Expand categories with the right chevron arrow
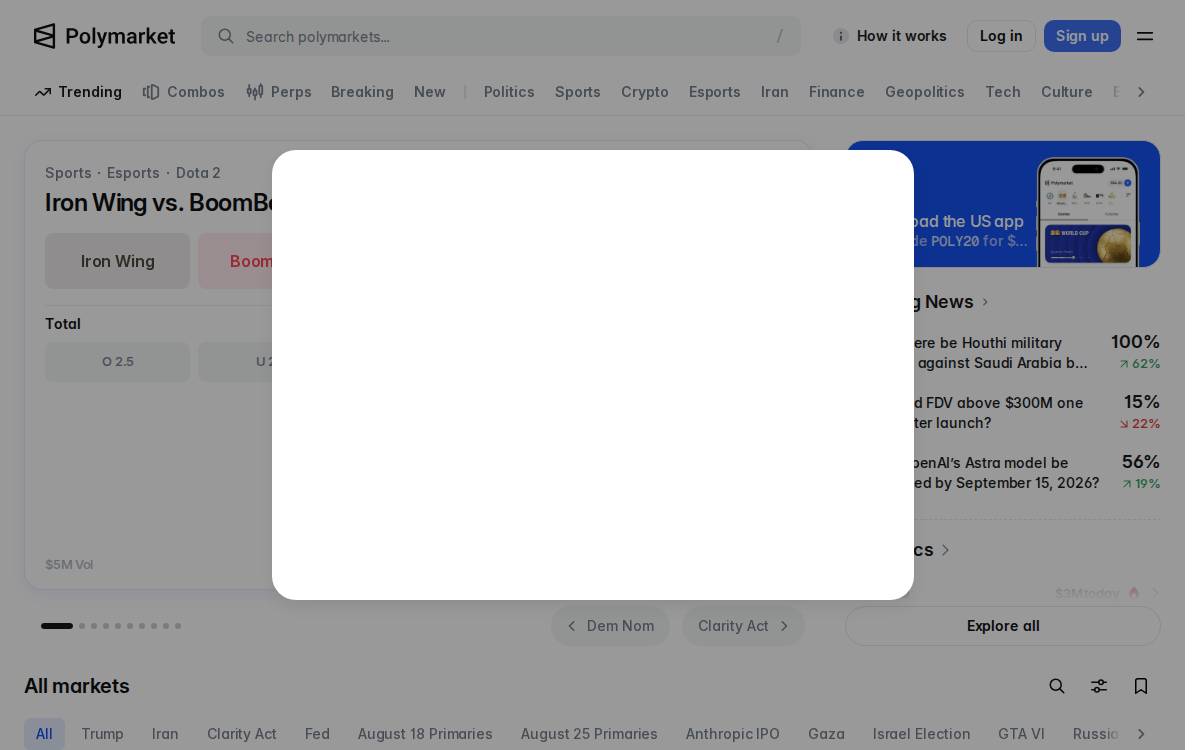The height and width of the screenshot is (750, 1200). click(1141, 92)
